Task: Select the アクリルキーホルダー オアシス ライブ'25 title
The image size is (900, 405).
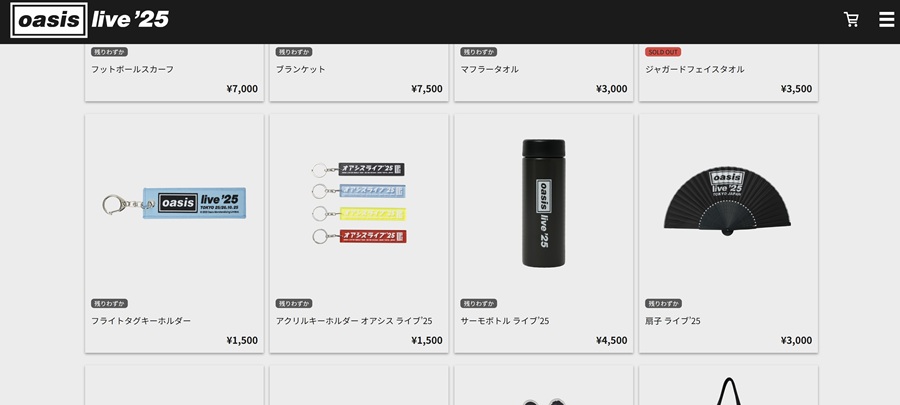Action: click(x=354, y=321)
